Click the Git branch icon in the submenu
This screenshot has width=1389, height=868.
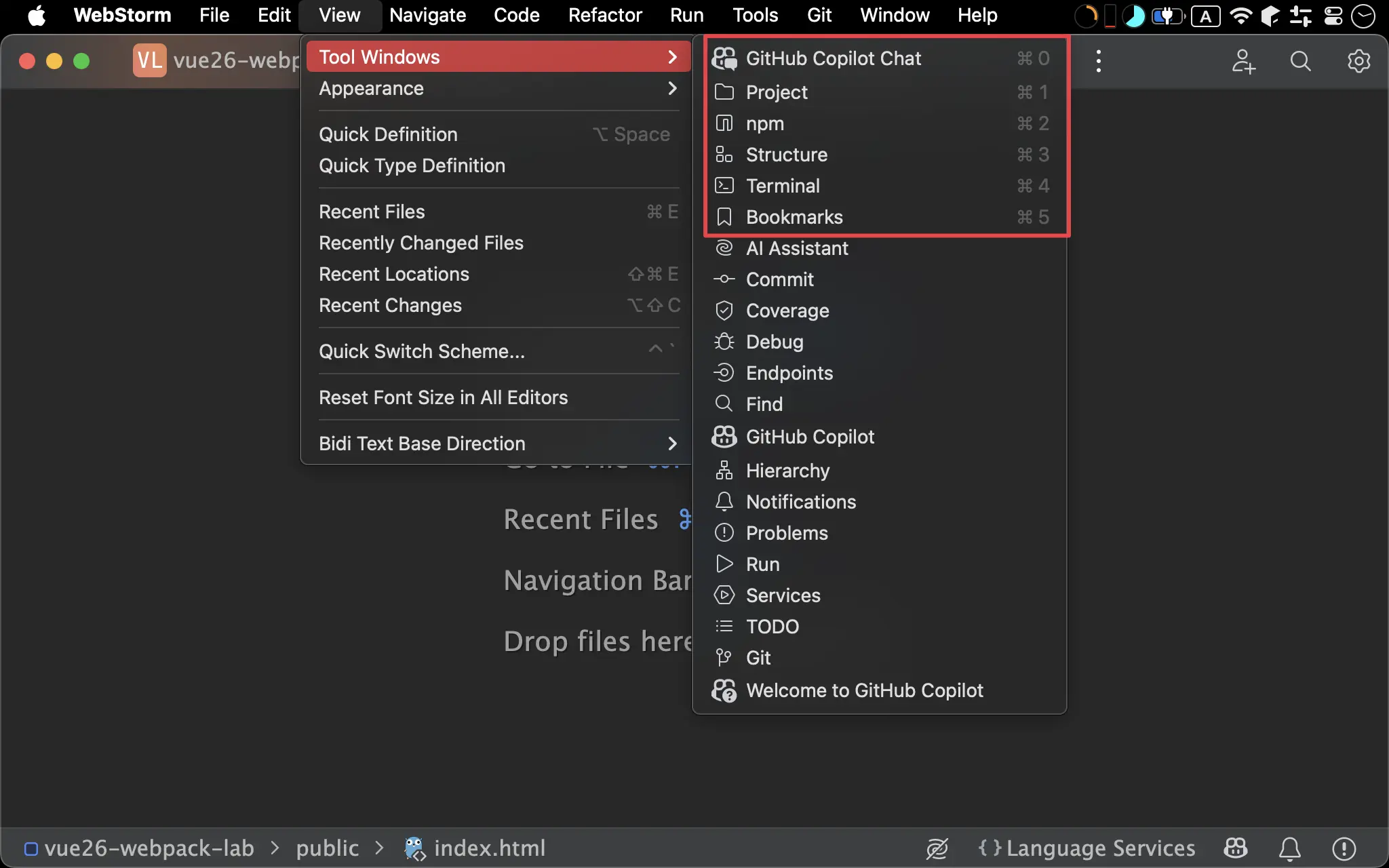pos(724,658)
